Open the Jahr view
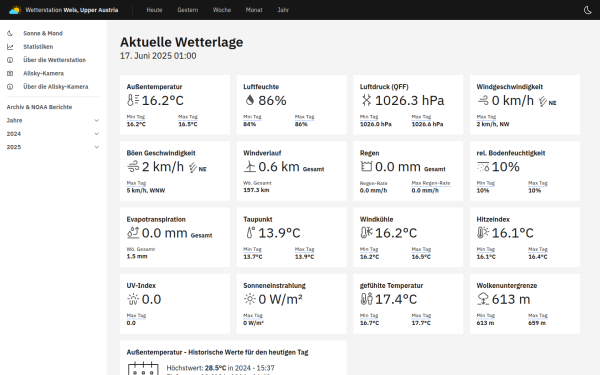This screenshot has height=375, width=600. tap(283, 10)
